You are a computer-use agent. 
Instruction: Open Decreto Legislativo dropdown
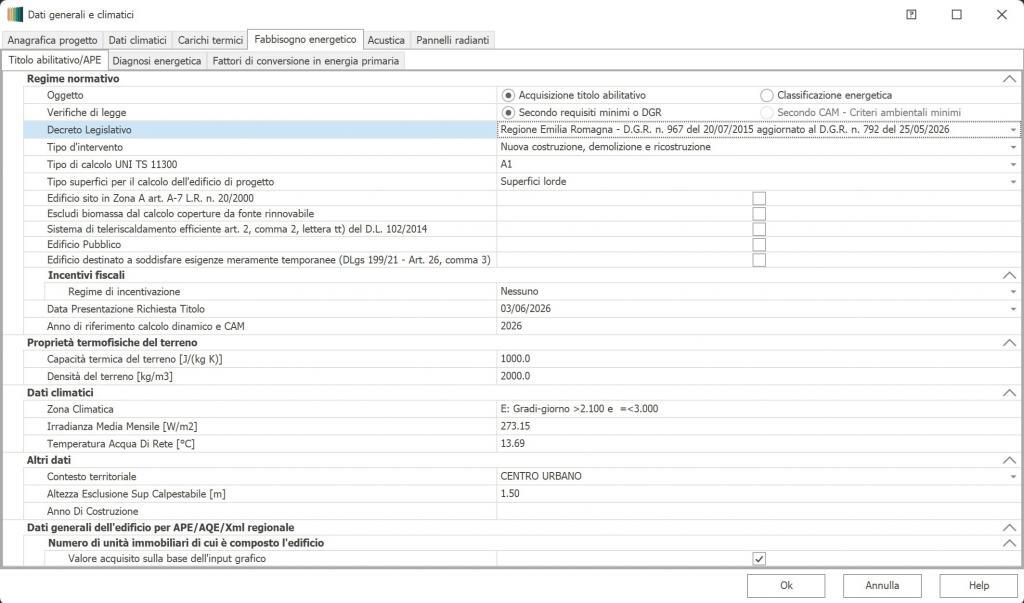[x=1013, y=130]
